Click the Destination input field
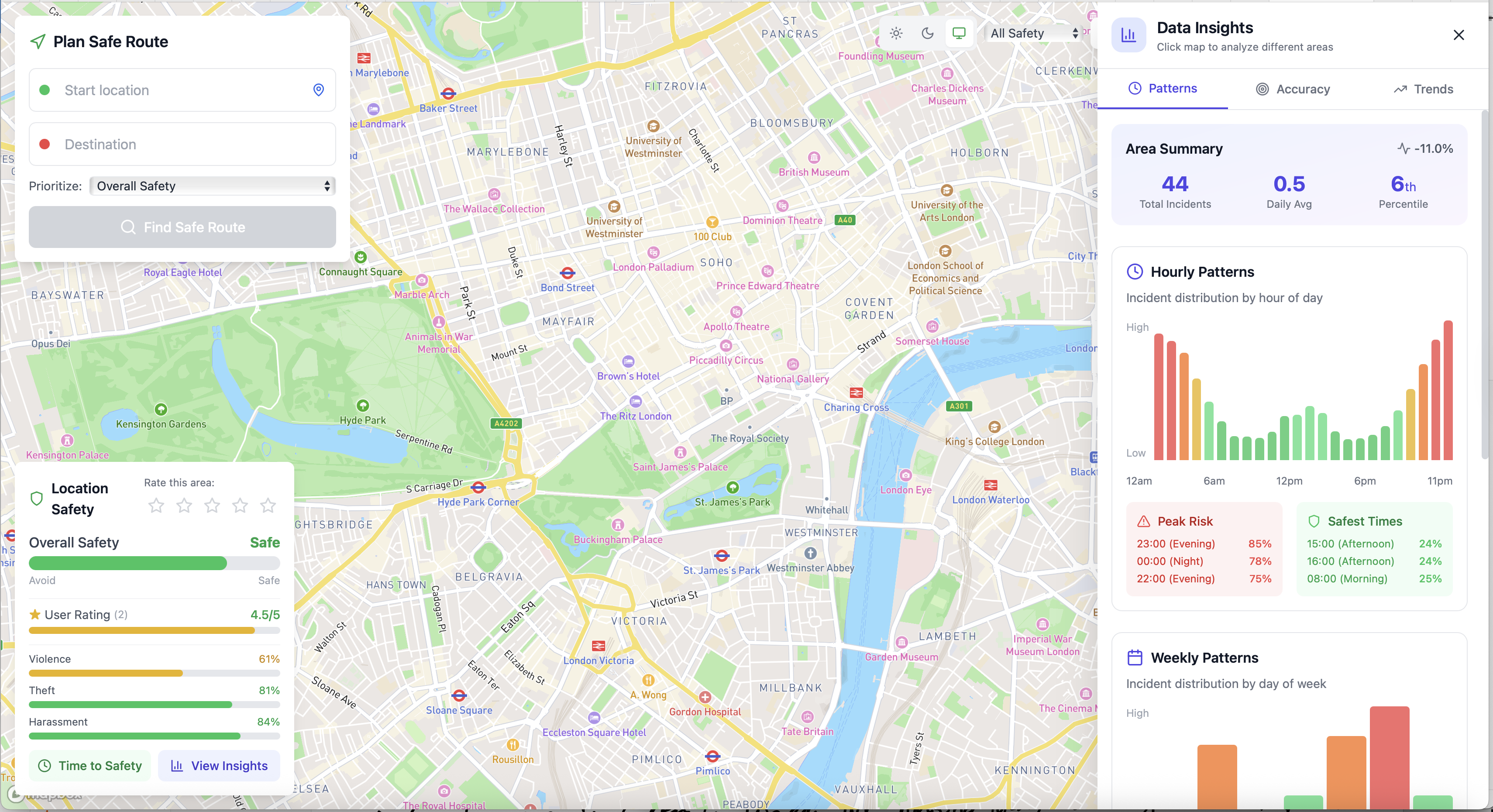Image resolution: width=1493 pixels, height=812 pixels. [182, 145]
